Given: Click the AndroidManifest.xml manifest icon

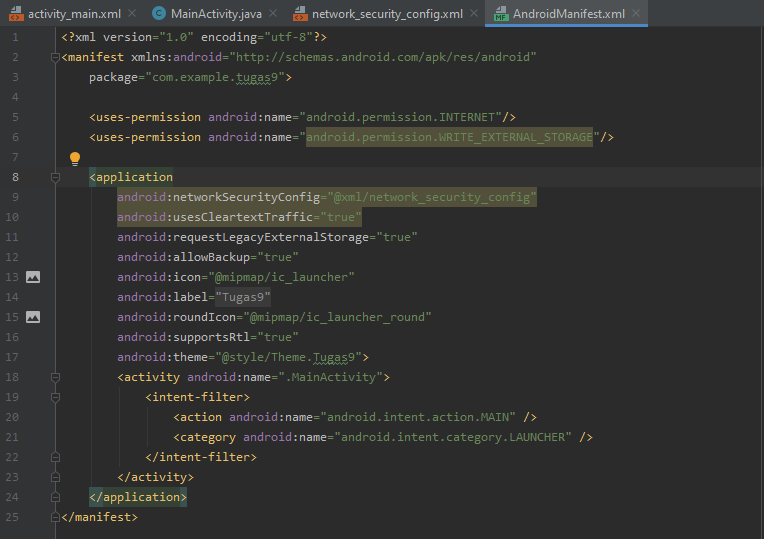Looking at the screenshot, I should [x=501, y=14].
